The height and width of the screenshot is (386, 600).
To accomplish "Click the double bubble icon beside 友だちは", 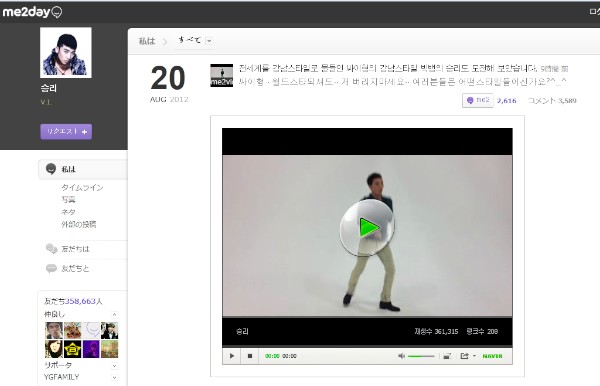I will (x=51, y=249).
